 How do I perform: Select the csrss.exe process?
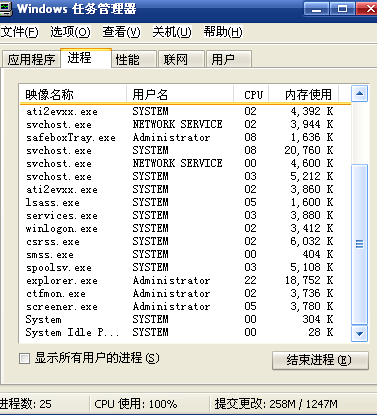pyautogui.click(x=185, y=241)
